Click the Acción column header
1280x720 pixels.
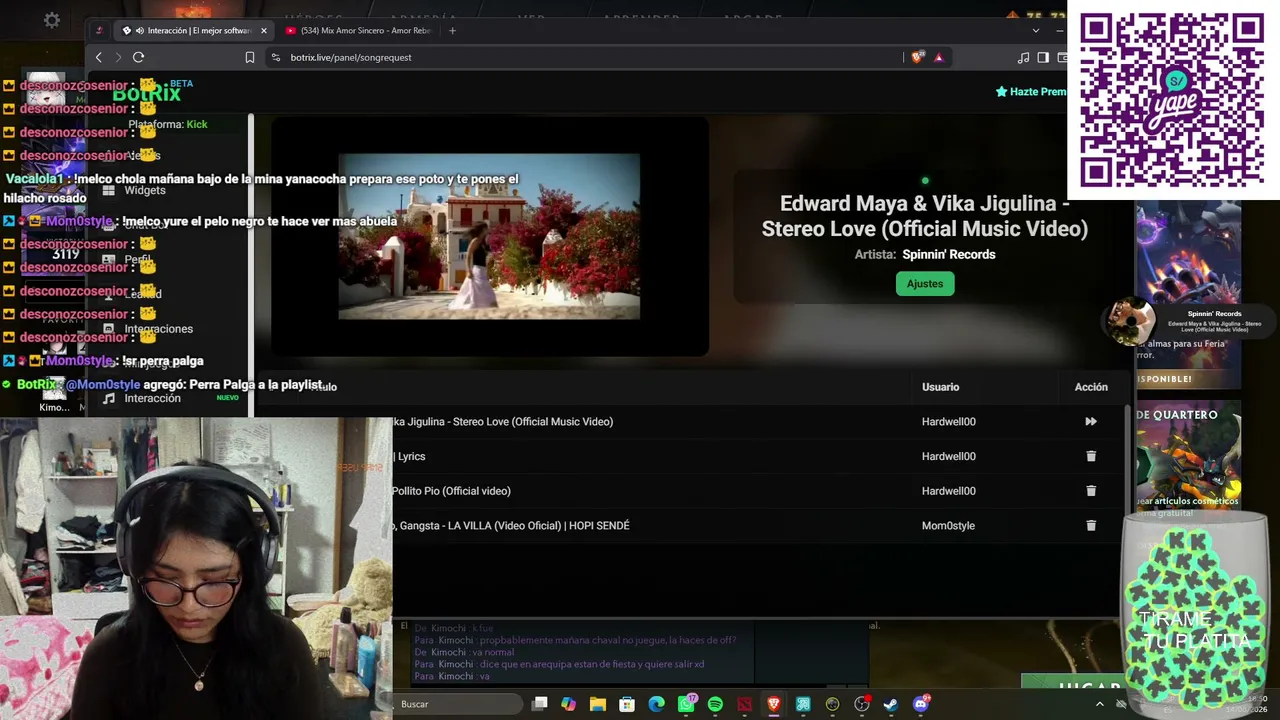(x=1091, y=387)
